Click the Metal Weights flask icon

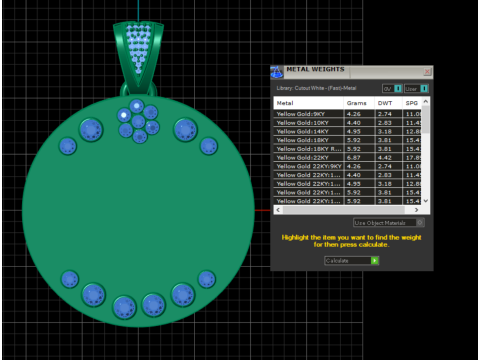click(x=276, y=72)
